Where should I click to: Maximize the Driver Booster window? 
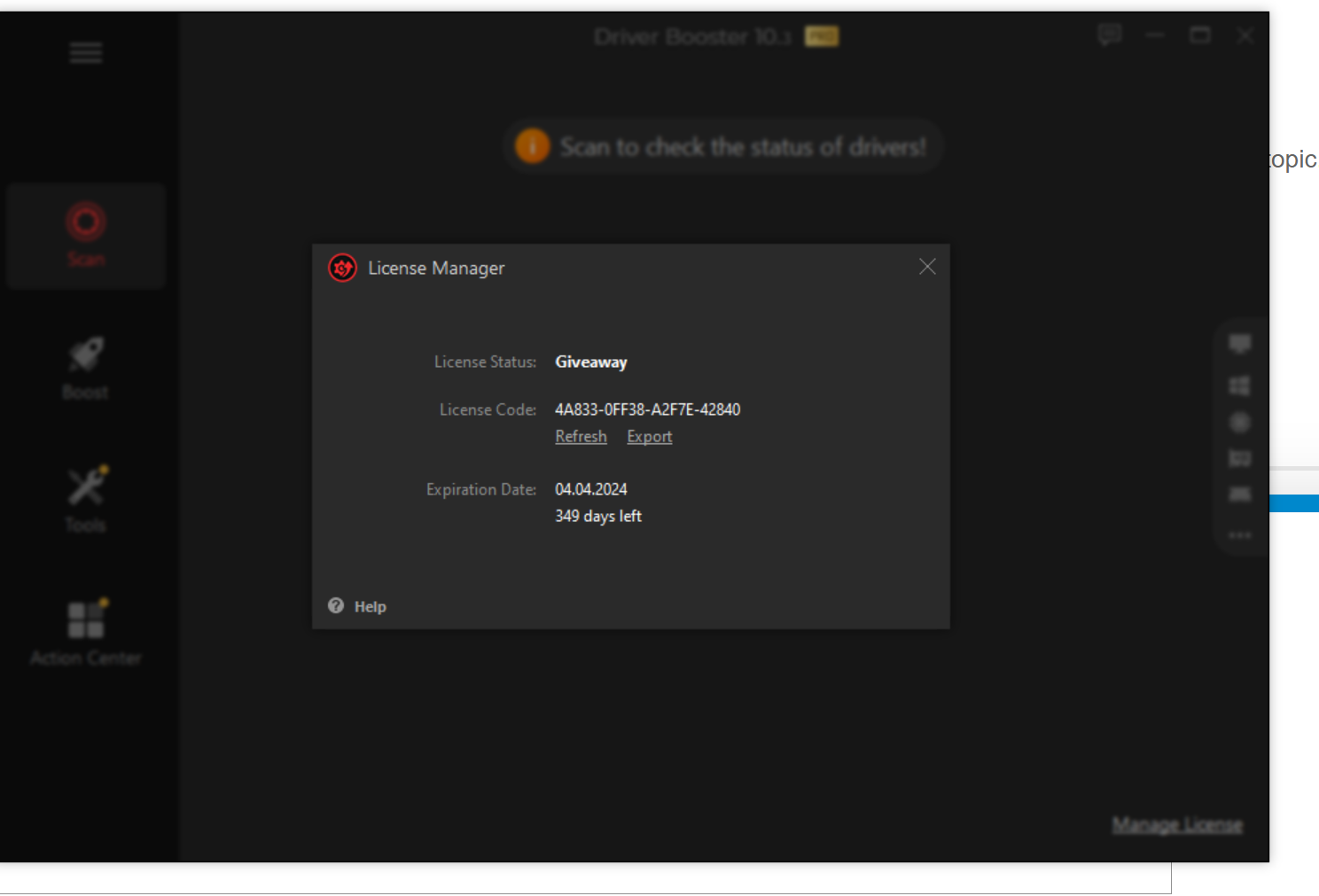pos(1200,35)
